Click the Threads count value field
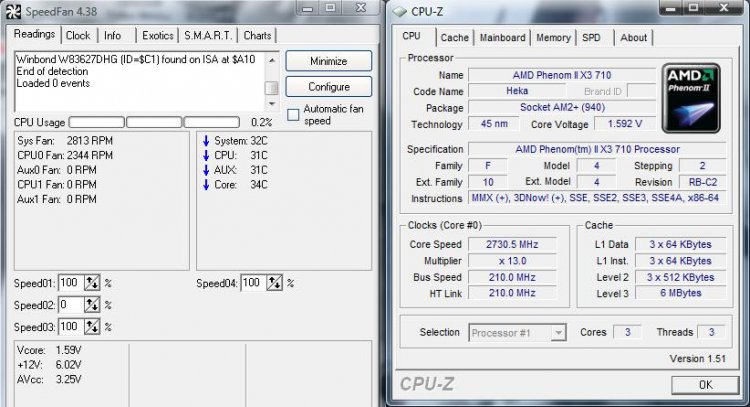Viewport: 750px width, 407px height. 711,332
